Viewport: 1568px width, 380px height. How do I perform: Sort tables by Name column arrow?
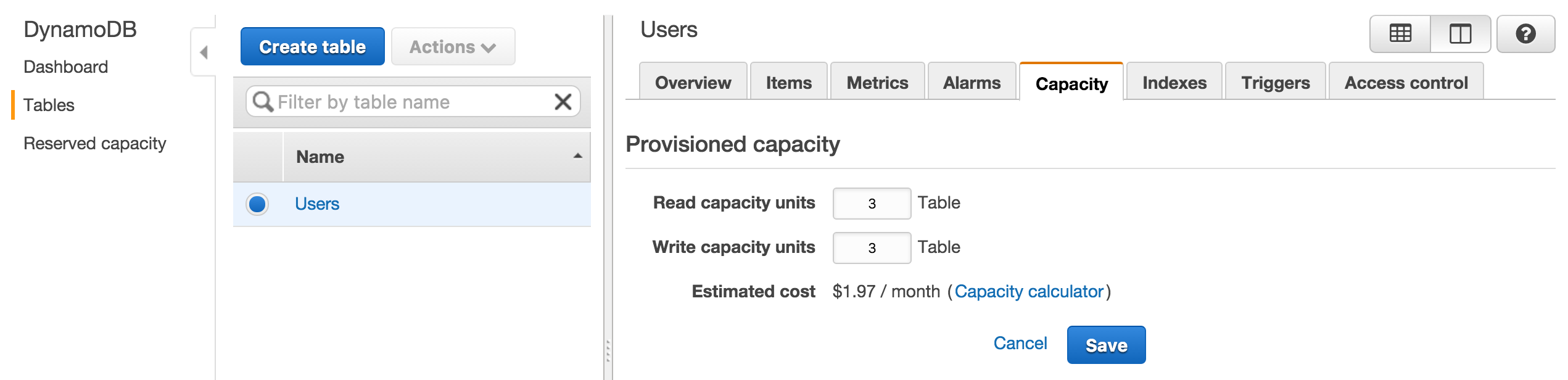coord(577,157)
